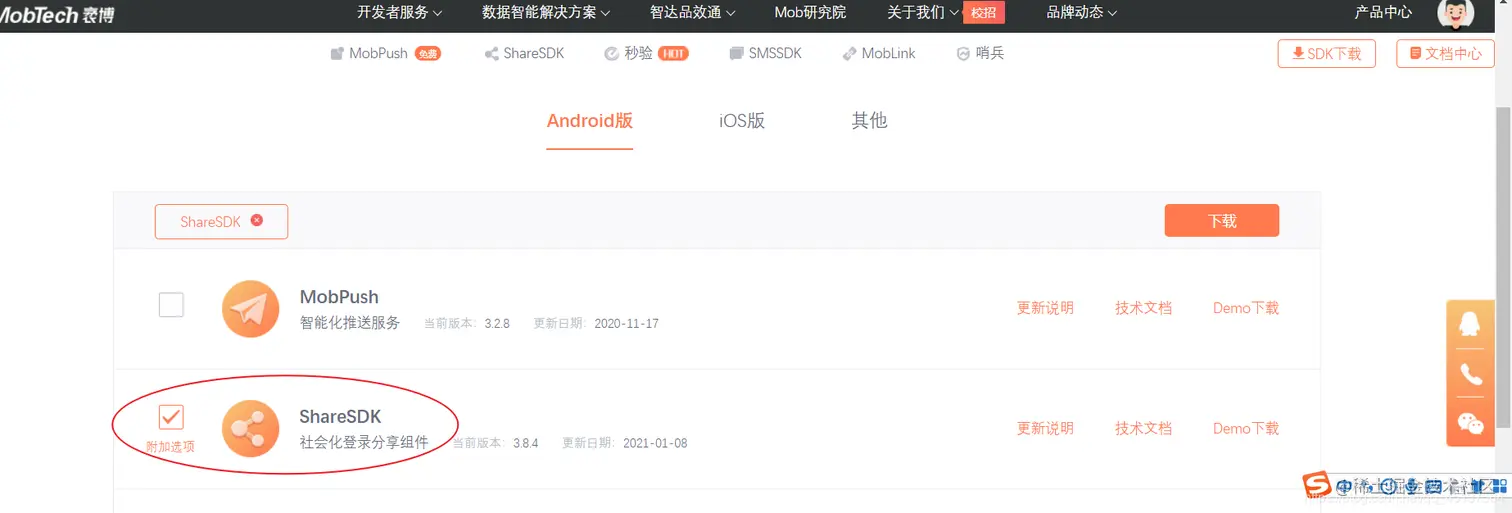Viewport: 1512px width, 513px height.
Task: Open MobPush Demo下载 link
Action: (x=1246, y=308)
